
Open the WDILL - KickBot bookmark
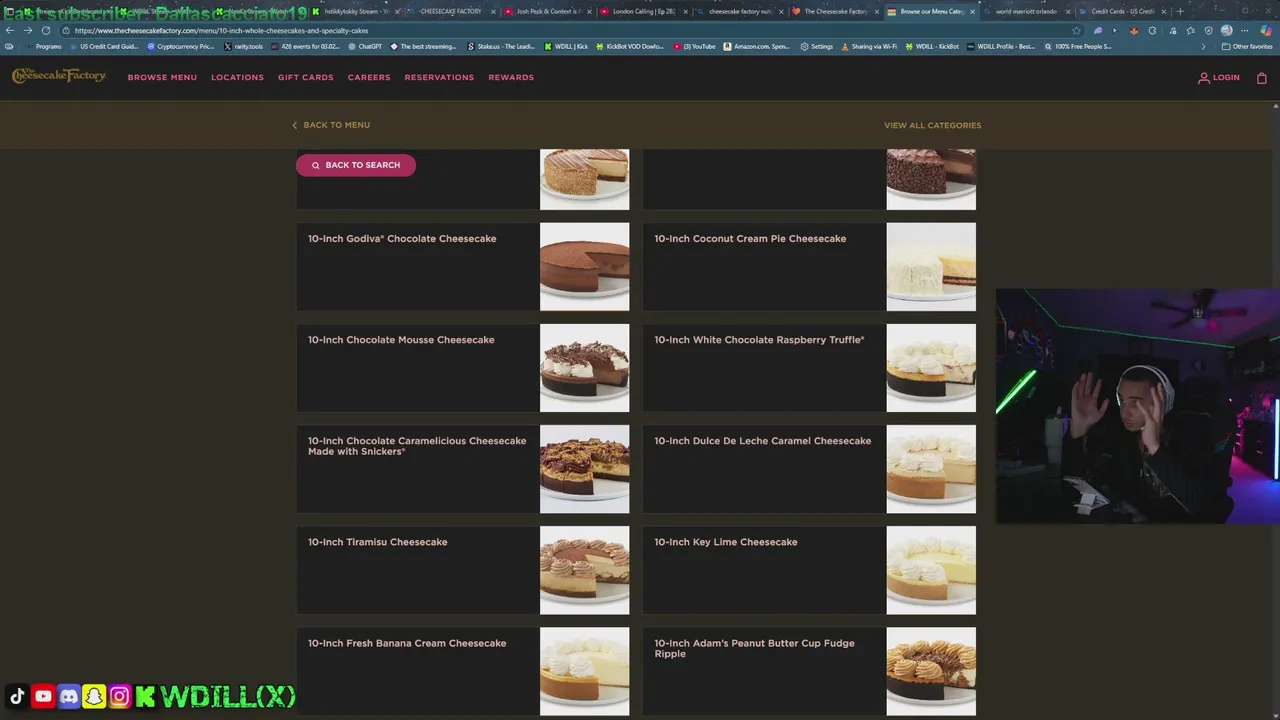(932, 46)
